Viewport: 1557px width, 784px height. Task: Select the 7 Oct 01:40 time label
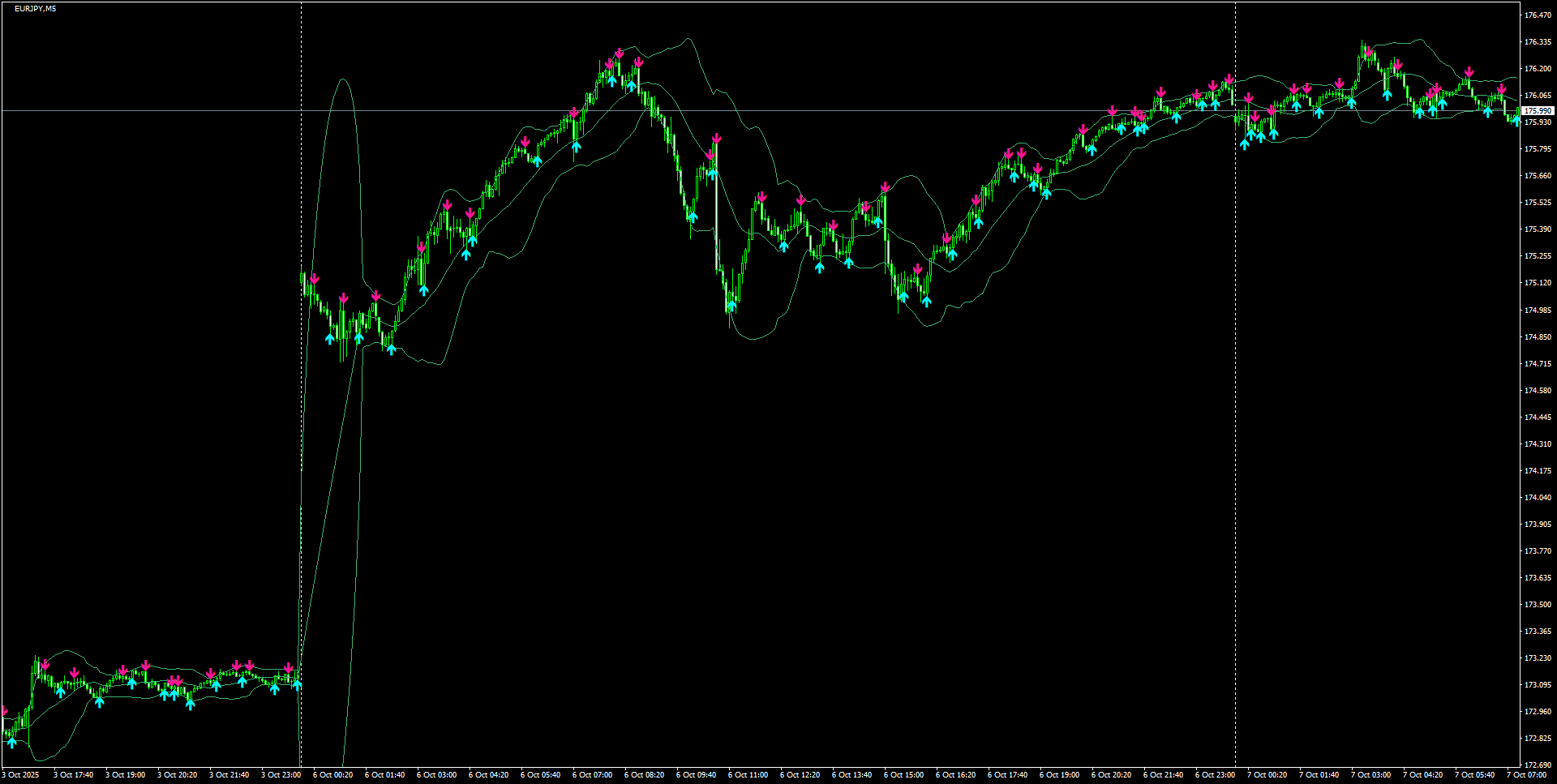[1319, 775]
